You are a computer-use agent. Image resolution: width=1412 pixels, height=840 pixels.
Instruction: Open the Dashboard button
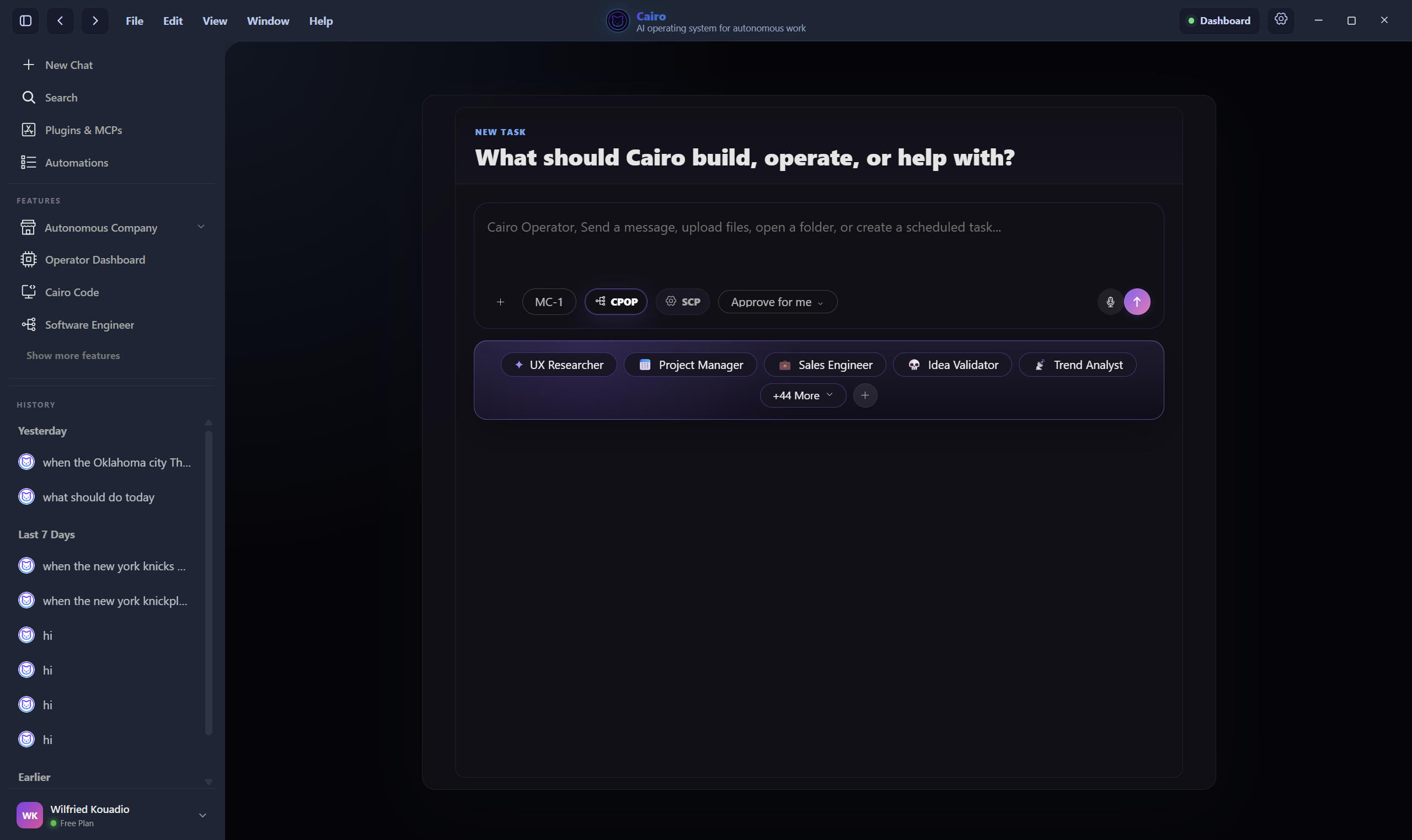tap(1219, 21)
